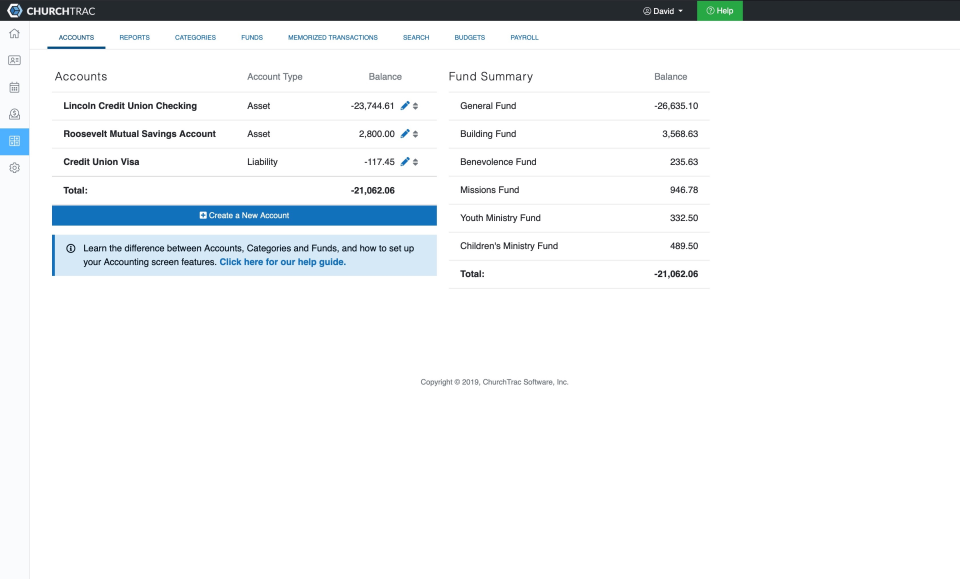Screen dimensions: 960x579
Task: Open Lincoln Credit Union Checking account
Action: pyautogui.click(x=130, y=106)
